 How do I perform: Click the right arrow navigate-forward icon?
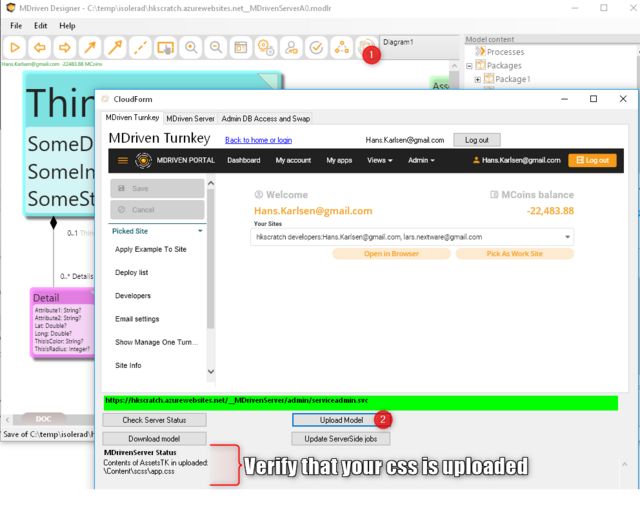pyautogui.click(x=64, y=47)
